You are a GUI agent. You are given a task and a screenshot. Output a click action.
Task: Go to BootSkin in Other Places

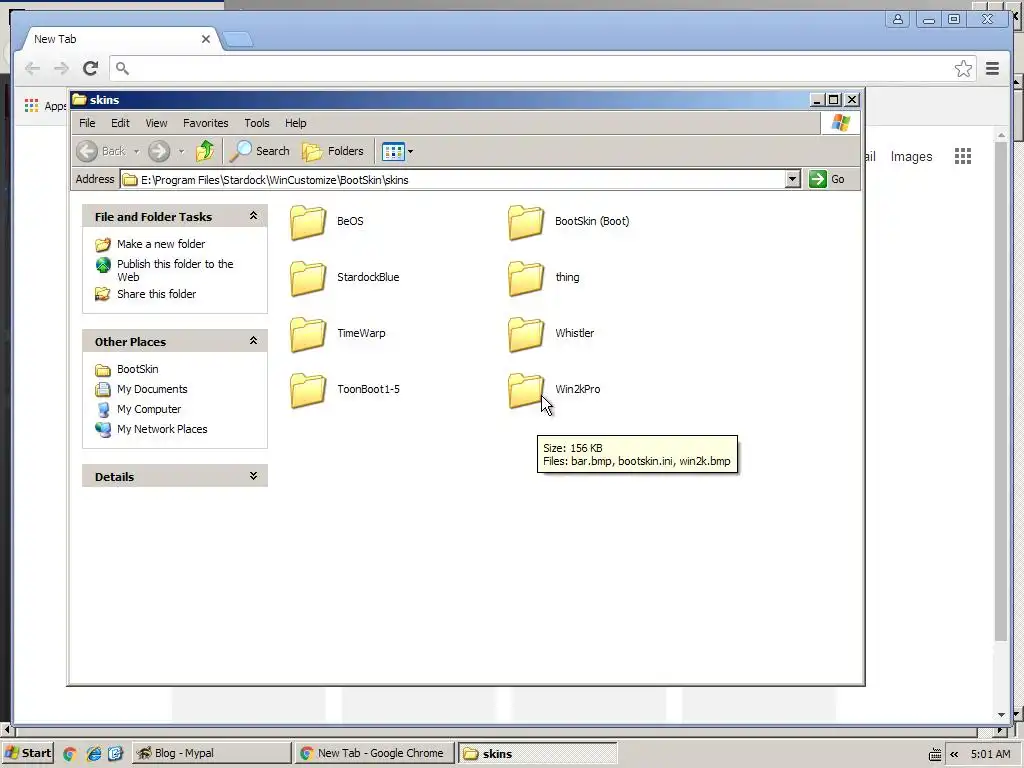[x=137, y=369]
